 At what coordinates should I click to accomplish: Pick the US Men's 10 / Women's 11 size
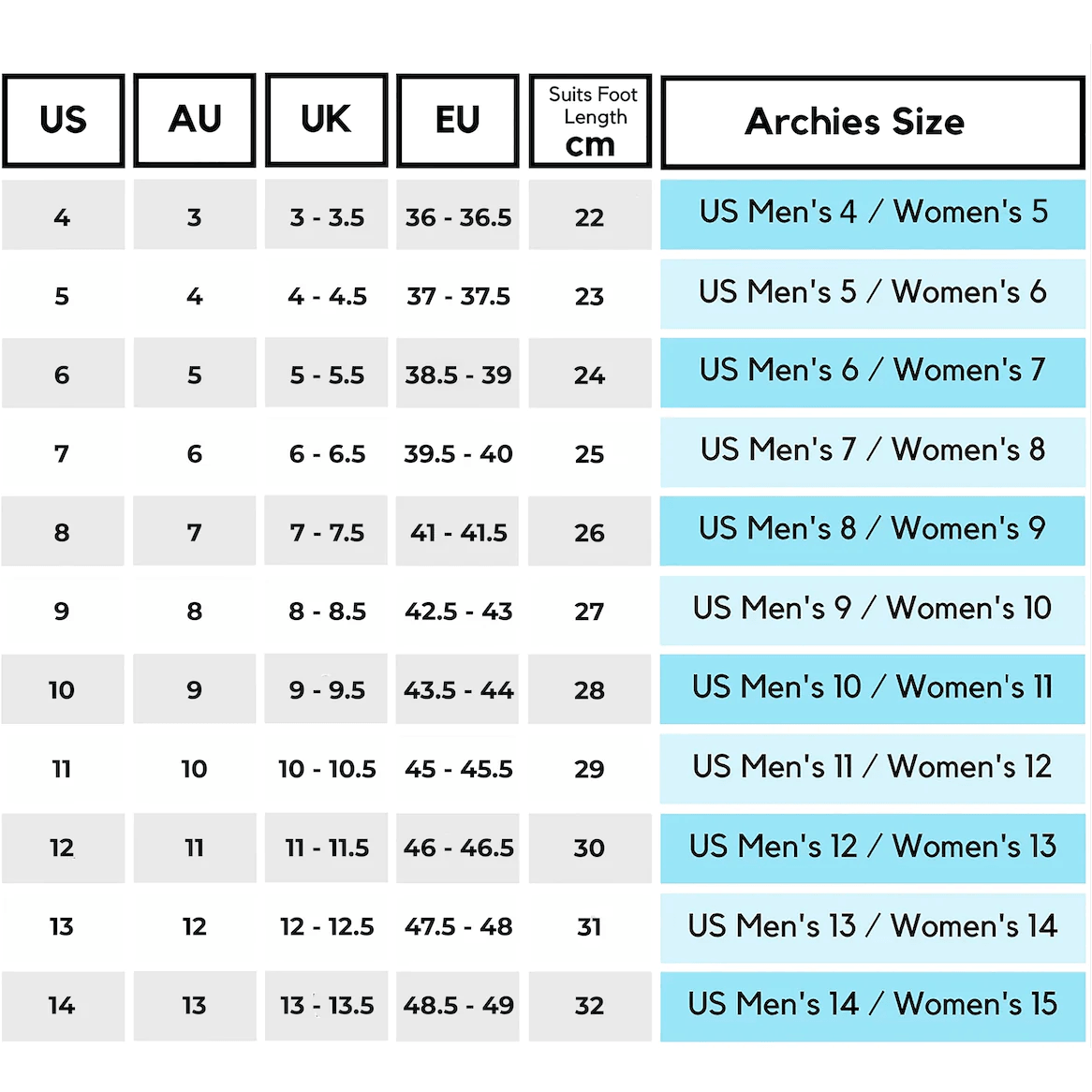coord(873,688)
